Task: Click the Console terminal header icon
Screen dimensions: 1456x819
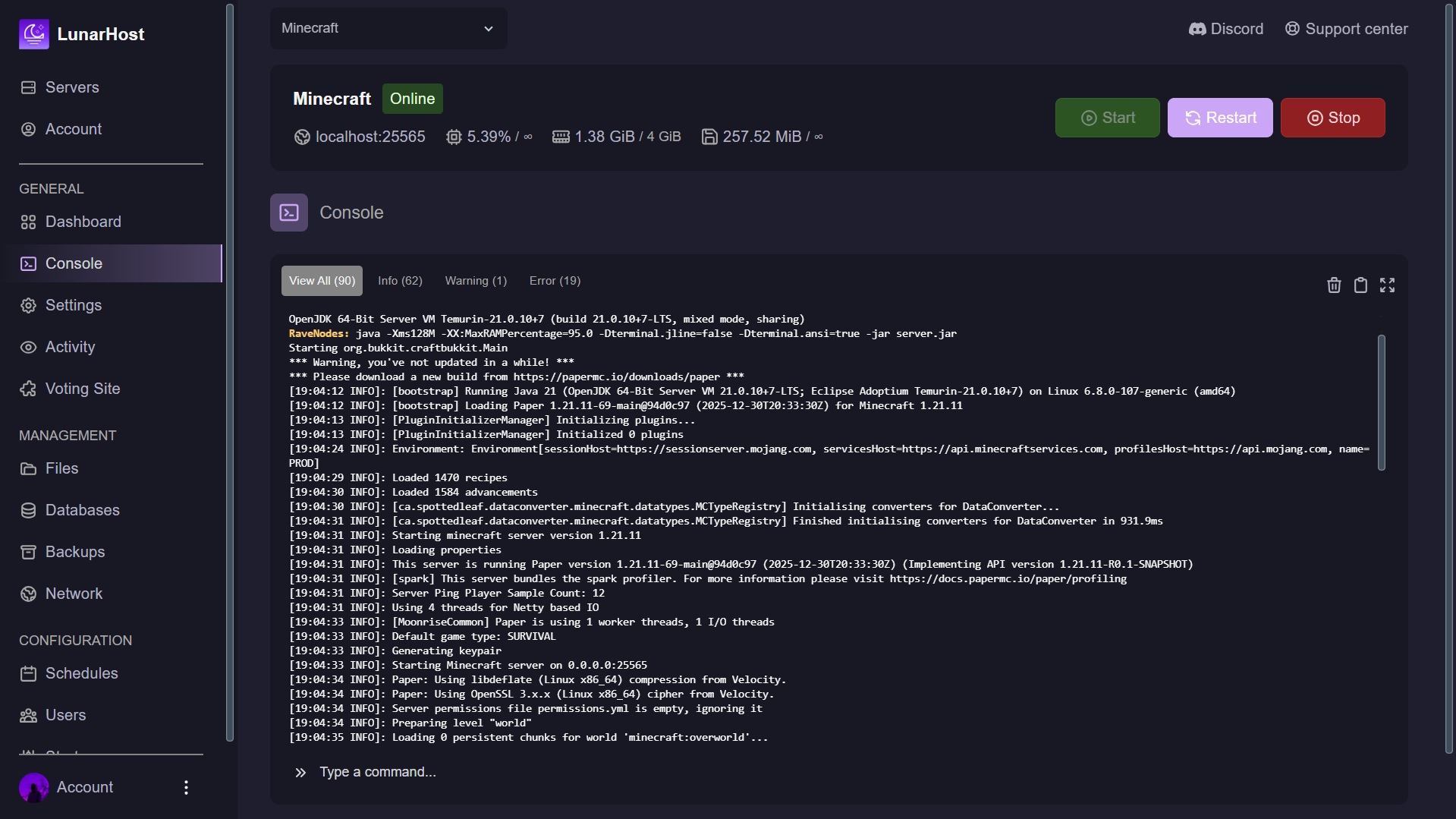Action: coord(289,213)
